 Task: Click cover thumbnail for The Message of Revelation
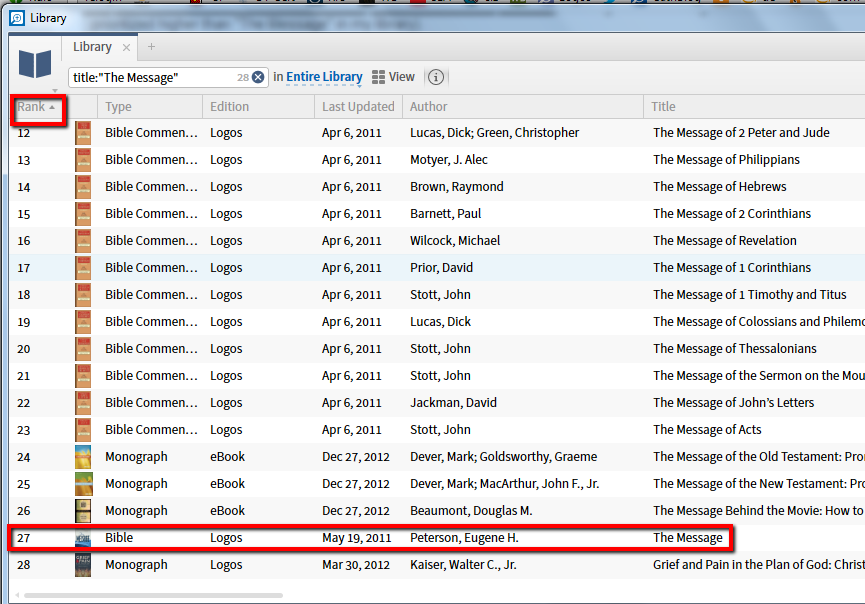[83, 241]
